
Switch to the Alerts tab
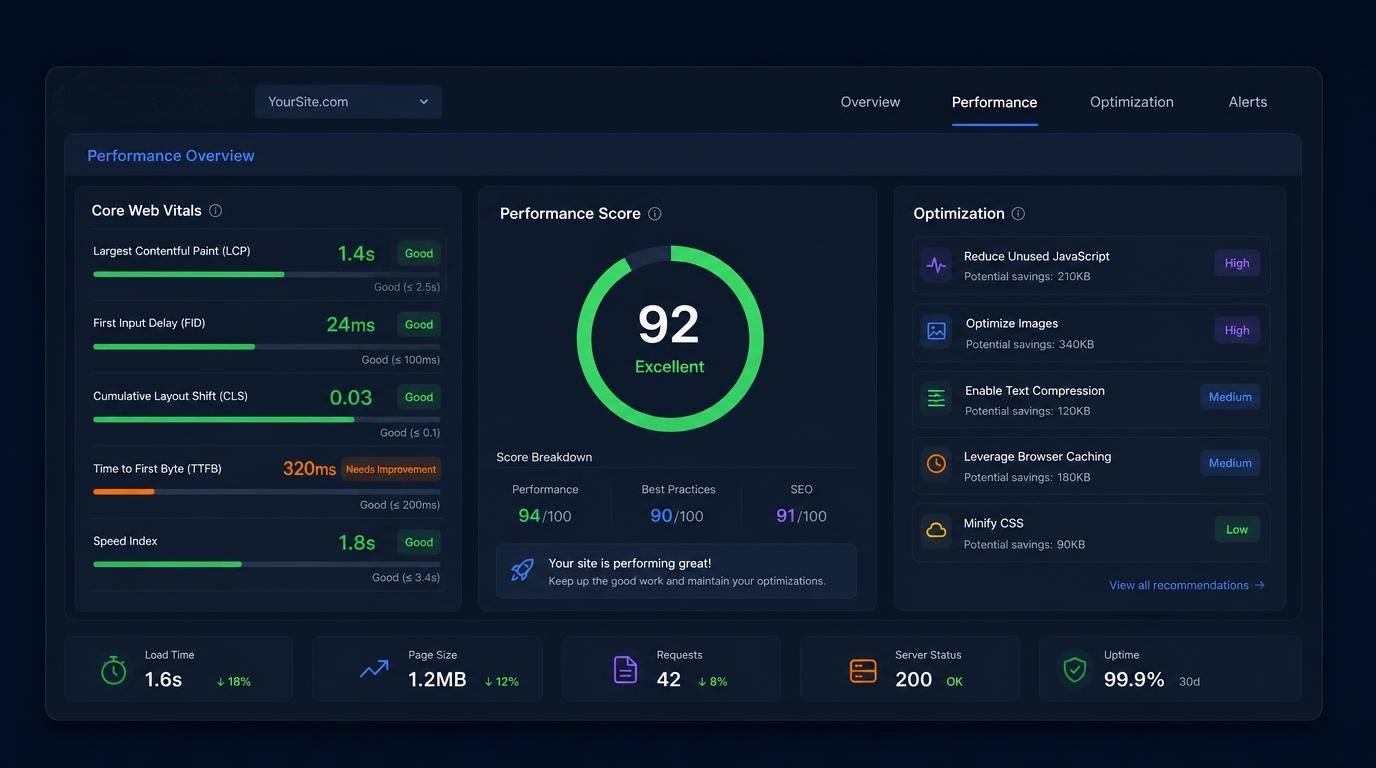1248,102
